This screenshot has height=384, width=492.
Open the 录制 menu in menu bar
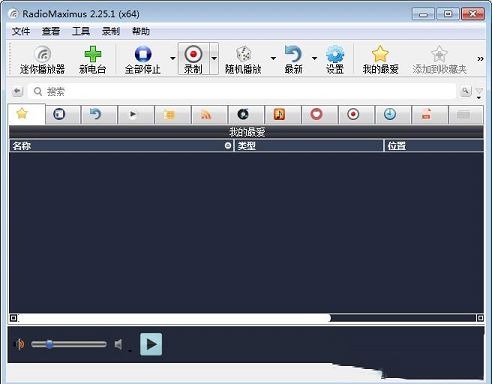111,31
